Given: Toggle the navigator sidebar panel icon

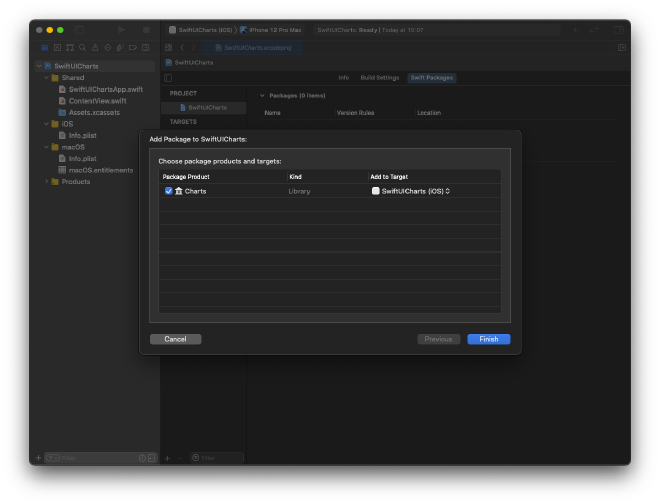Looking at the screenshot, I should [80, 30].
